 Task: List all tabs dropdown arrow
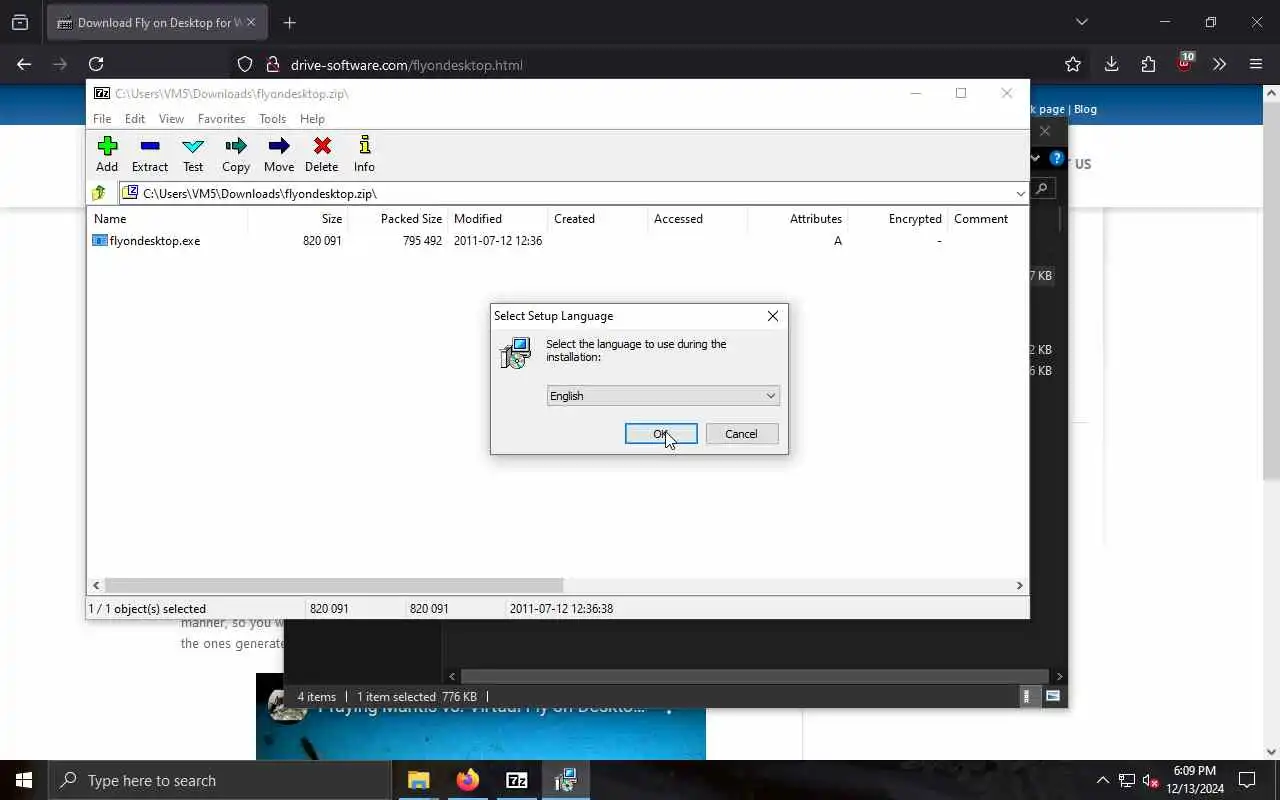click(x=1081, y=22)
